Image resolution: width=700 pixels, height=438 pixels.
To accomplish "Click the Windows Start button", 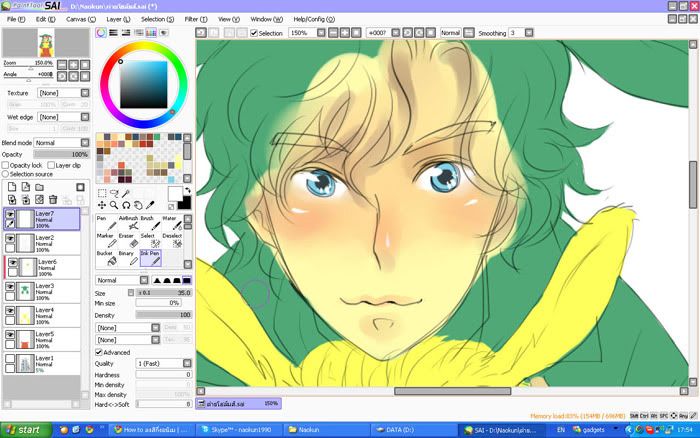I will pos(24,429).
